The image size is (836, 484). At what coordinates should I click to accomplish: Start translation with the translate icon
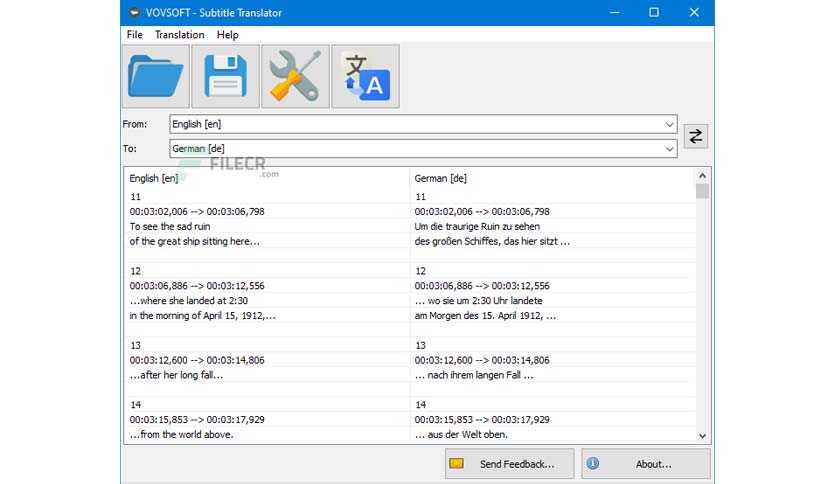(365, 76)
